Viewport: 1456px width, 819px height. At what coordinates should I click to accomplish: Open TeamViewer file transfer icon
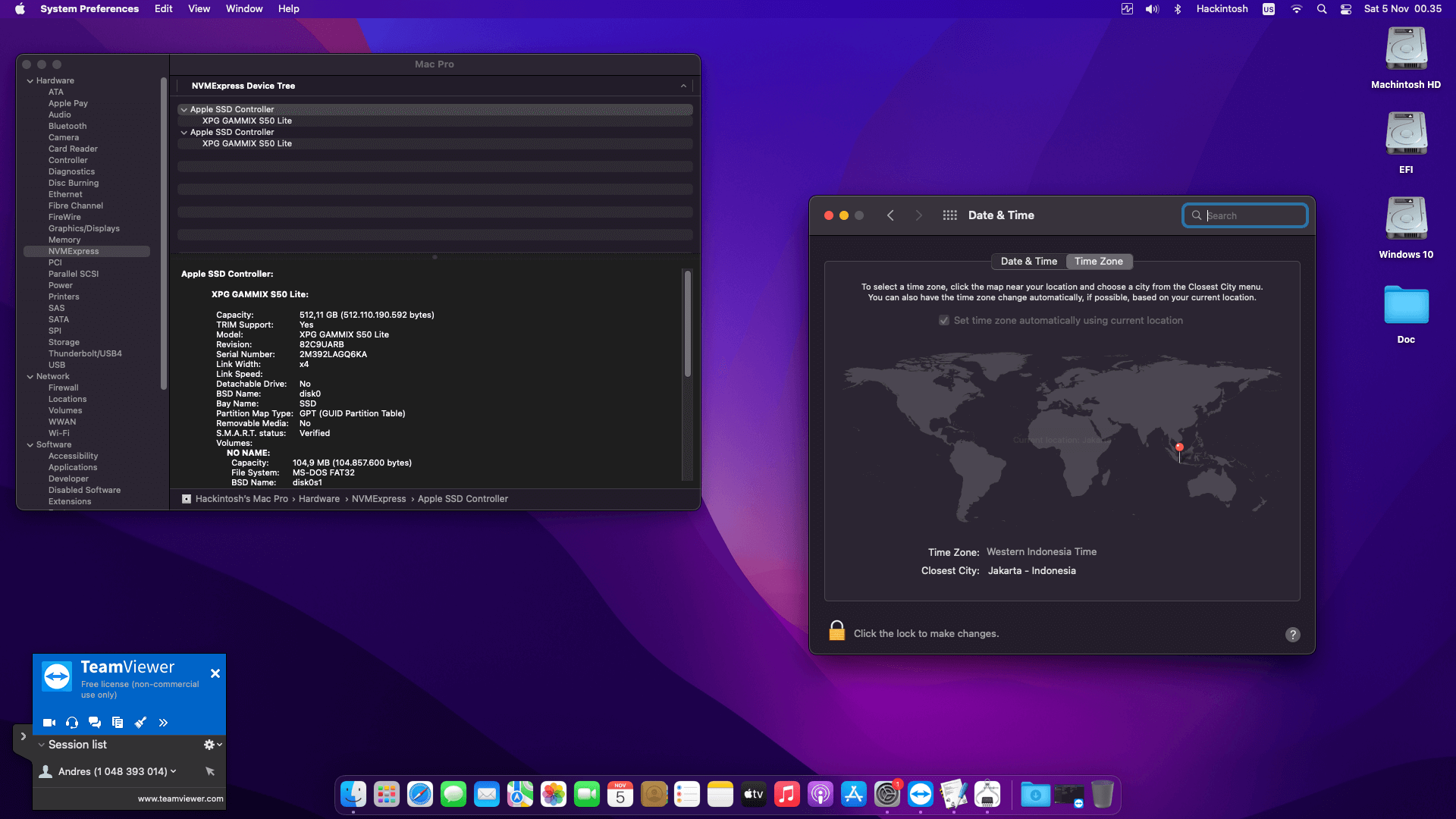tap(118, 723)
